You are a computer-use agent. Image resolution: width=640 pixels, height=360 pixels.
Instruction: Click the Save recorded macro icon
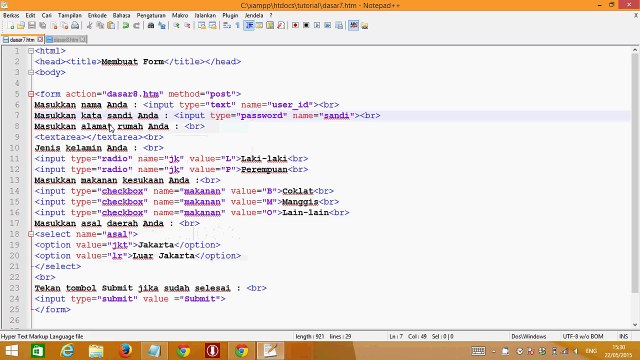point(339,25)
